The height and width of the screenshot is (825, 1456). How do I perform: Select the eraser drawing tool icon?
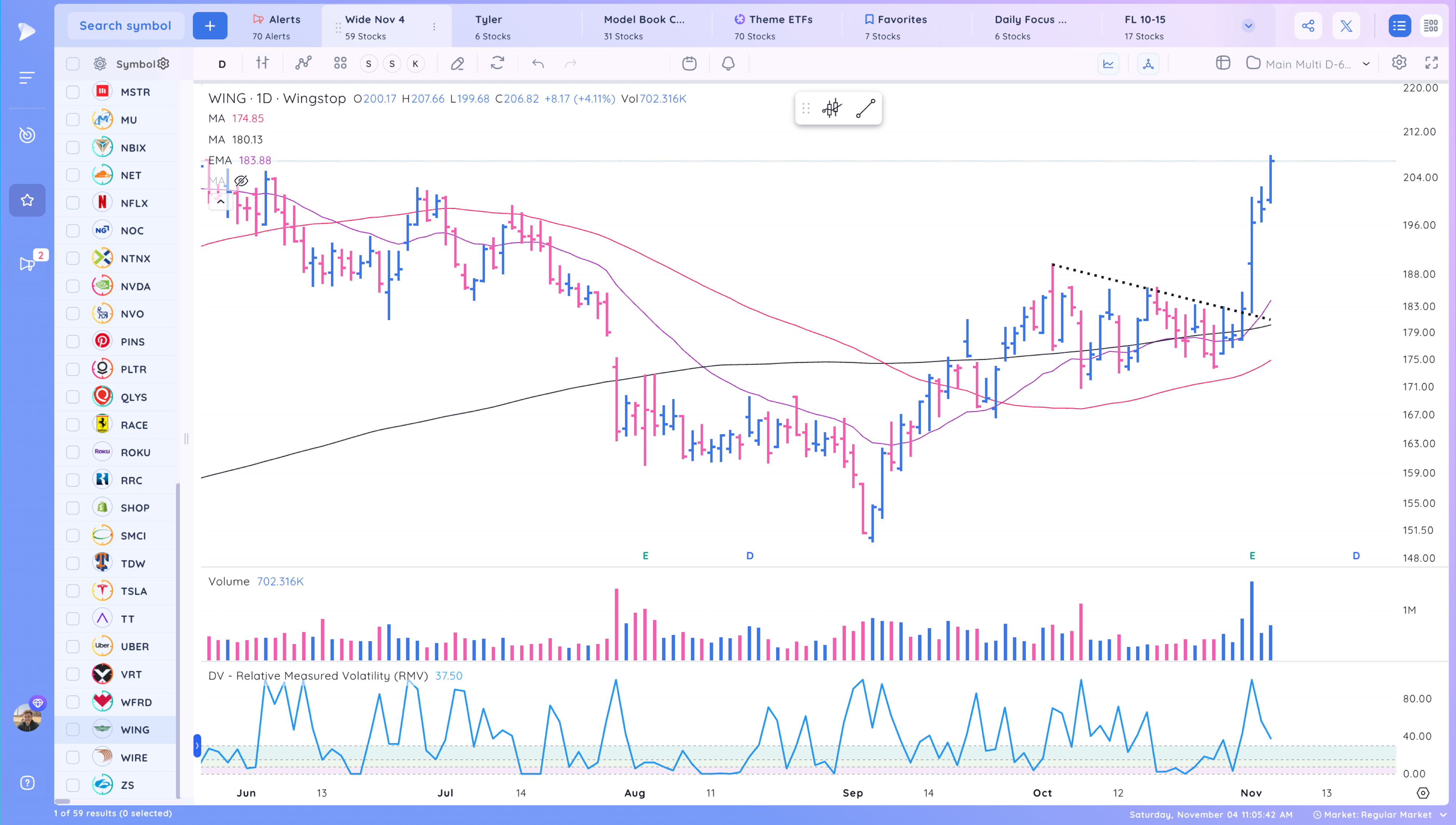(458, 63)
